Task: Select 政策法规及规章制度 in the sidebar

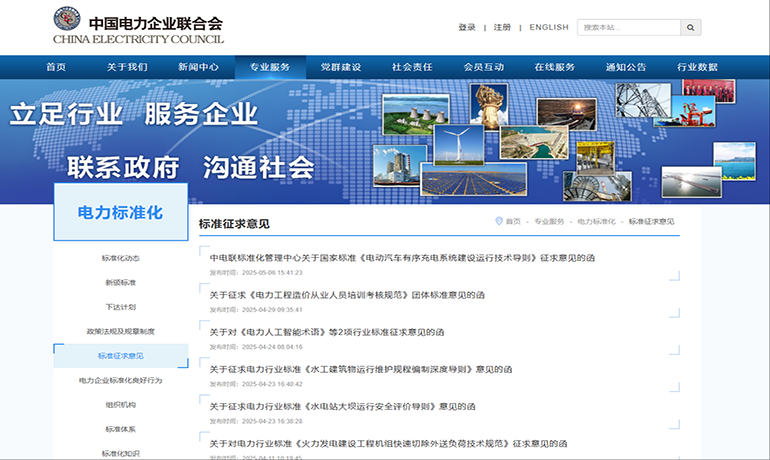Action: [x=121, y=331]
